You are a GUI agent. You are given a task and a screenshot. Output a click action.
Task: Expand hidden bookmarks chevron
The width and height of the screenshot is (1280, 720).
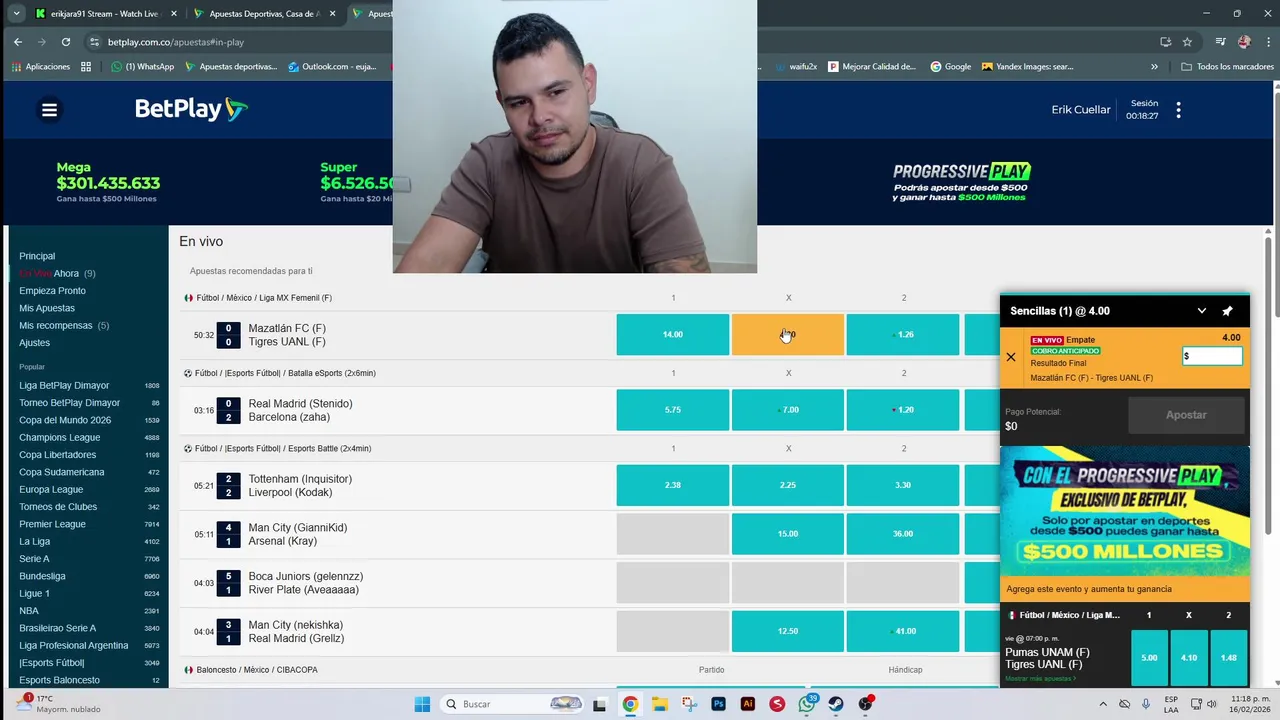pos(1154,67)
